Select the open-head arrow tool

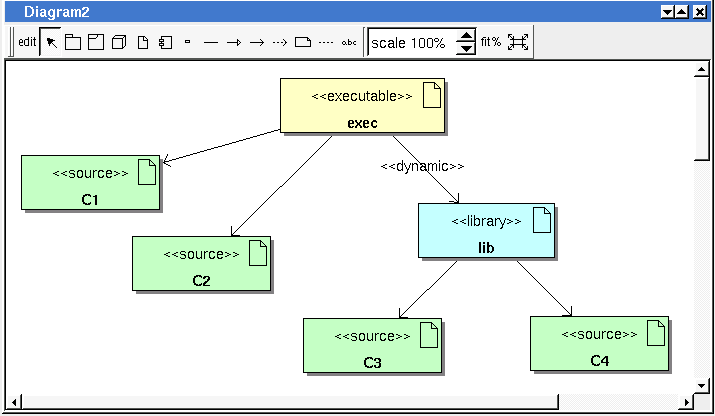[x=257, y=42]
